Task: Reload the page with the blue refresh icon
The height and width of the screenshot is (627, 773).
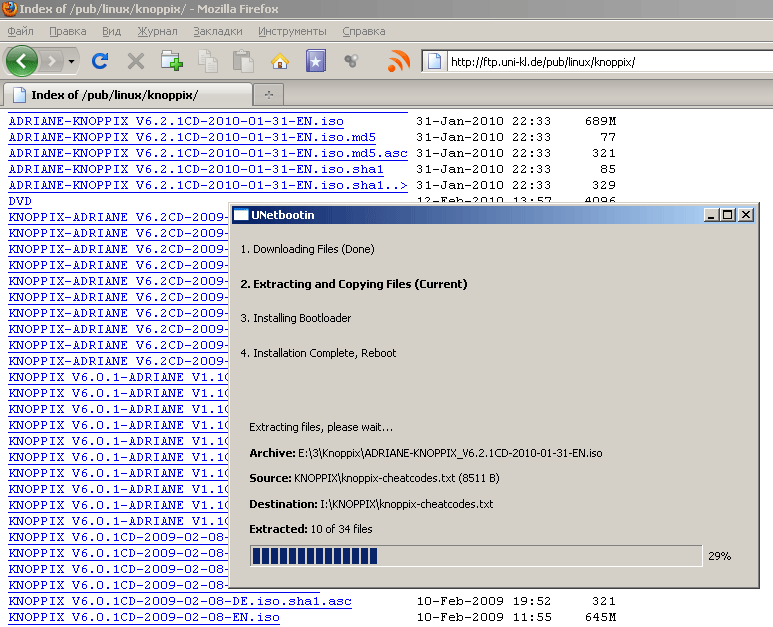Action: (100, 61)
